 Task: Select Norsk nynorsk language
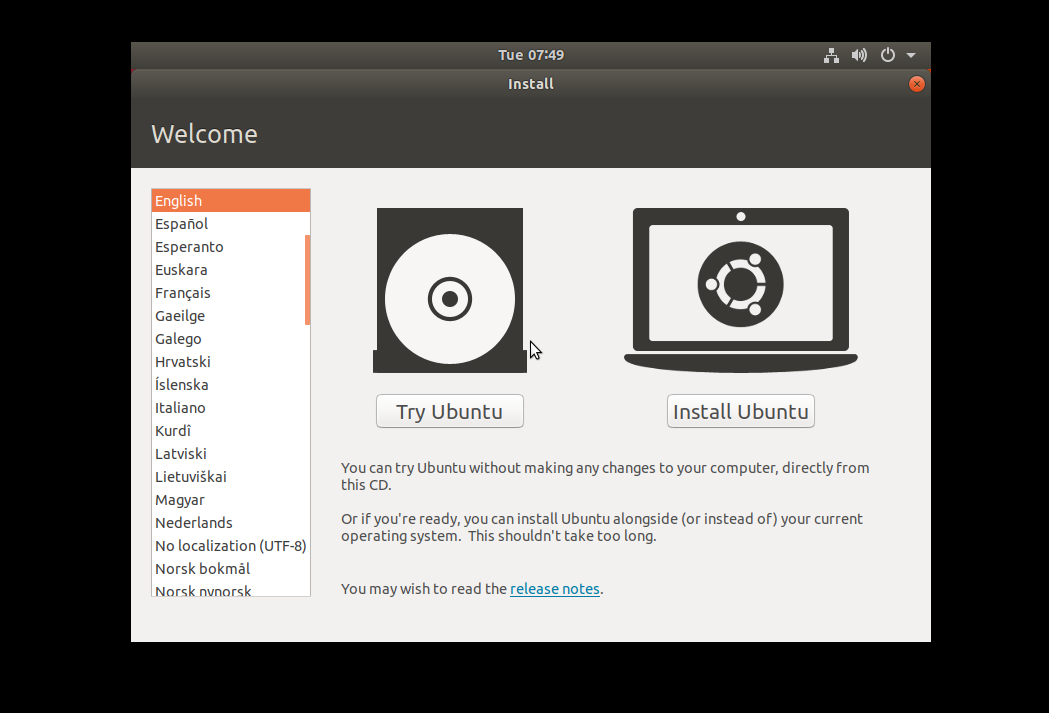(229, 589)
